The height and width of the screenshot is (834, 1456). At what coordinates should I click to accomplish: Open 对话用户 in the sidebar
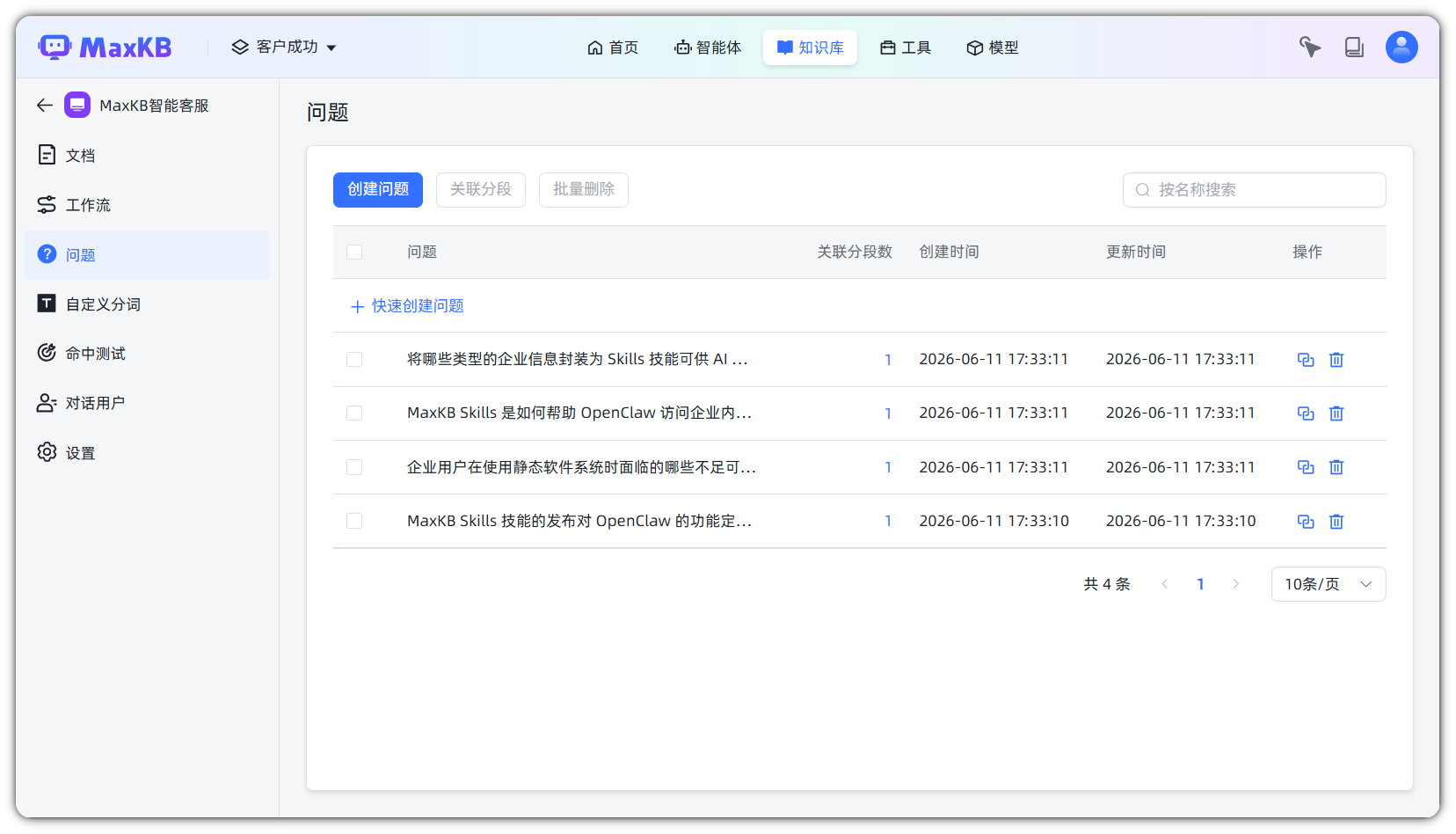[x=148, y=403]
